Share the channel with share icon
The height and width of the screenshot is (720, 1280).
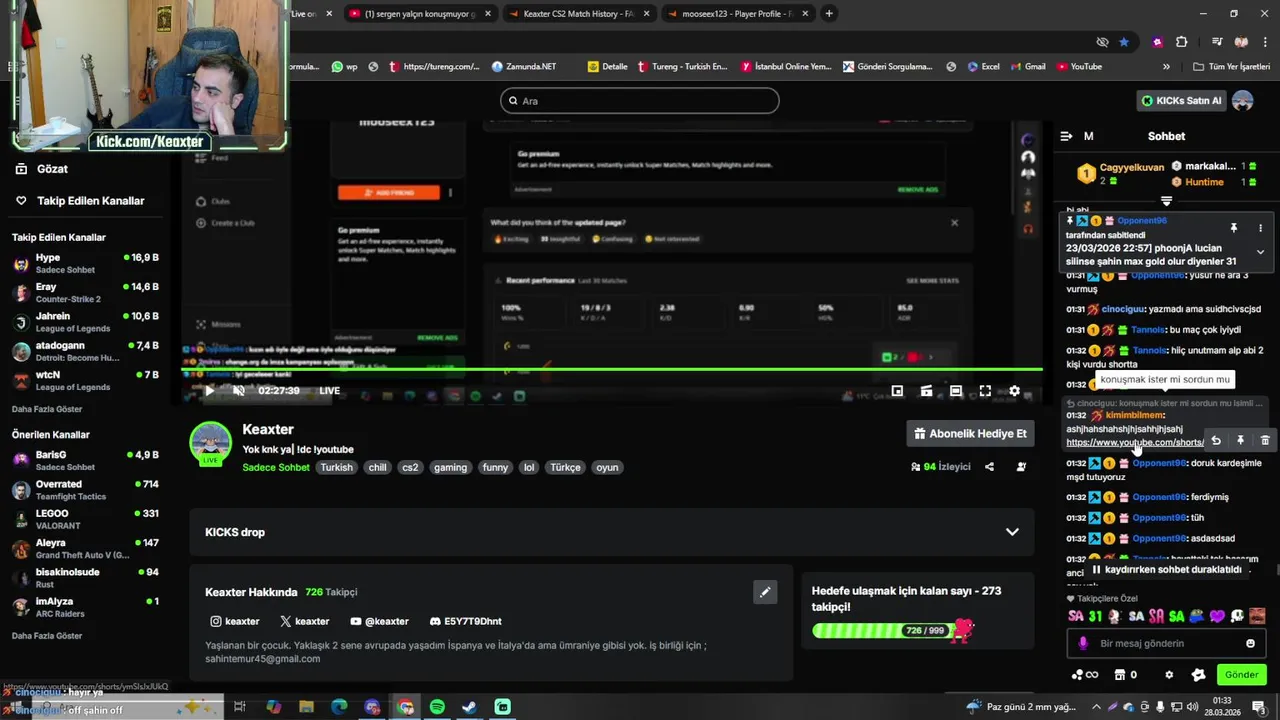(989, 467)
